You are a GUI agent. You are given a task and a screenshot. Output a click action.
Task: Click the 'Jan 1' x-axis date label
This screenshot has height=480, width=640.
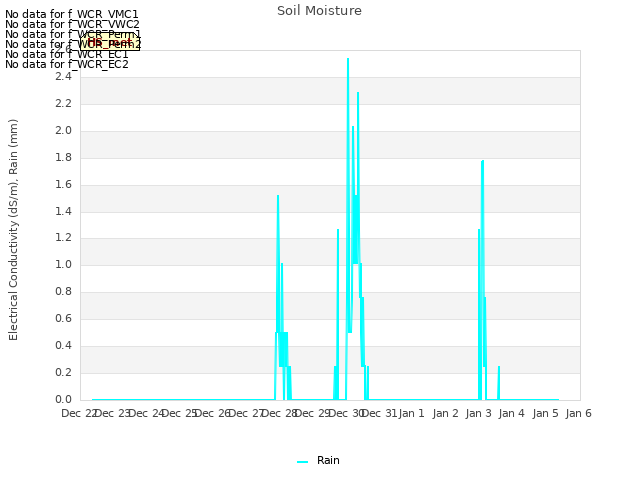(412, 413)
